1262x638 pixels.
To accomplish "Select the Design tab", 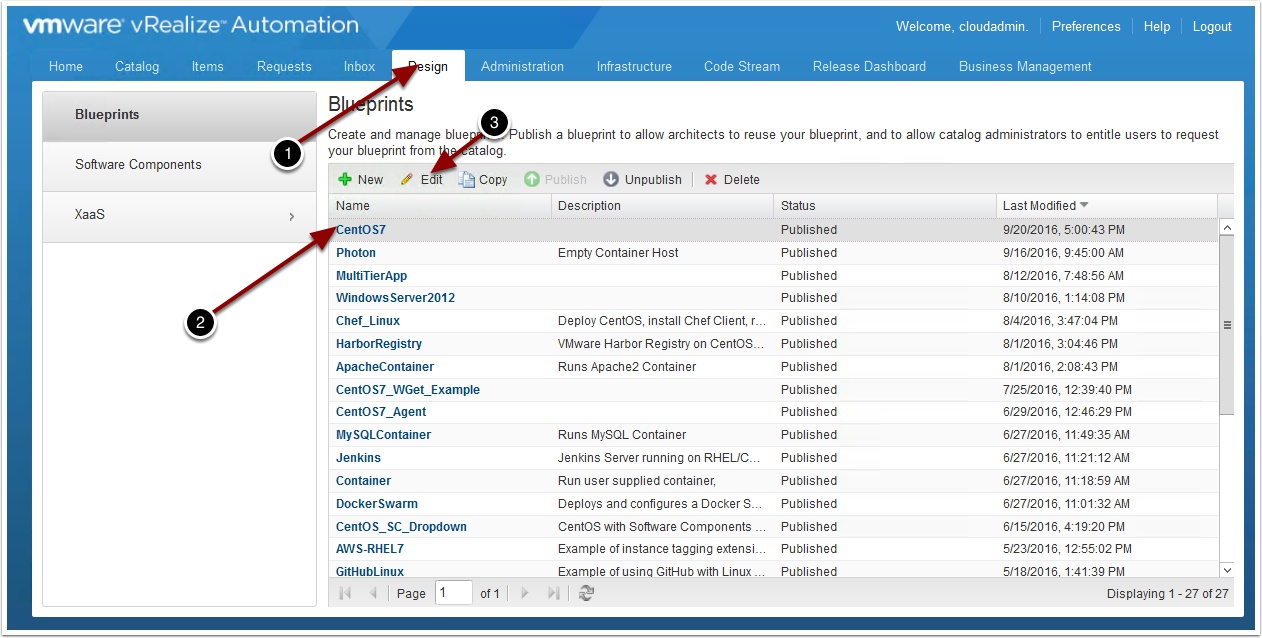I will tap(428, 66).
